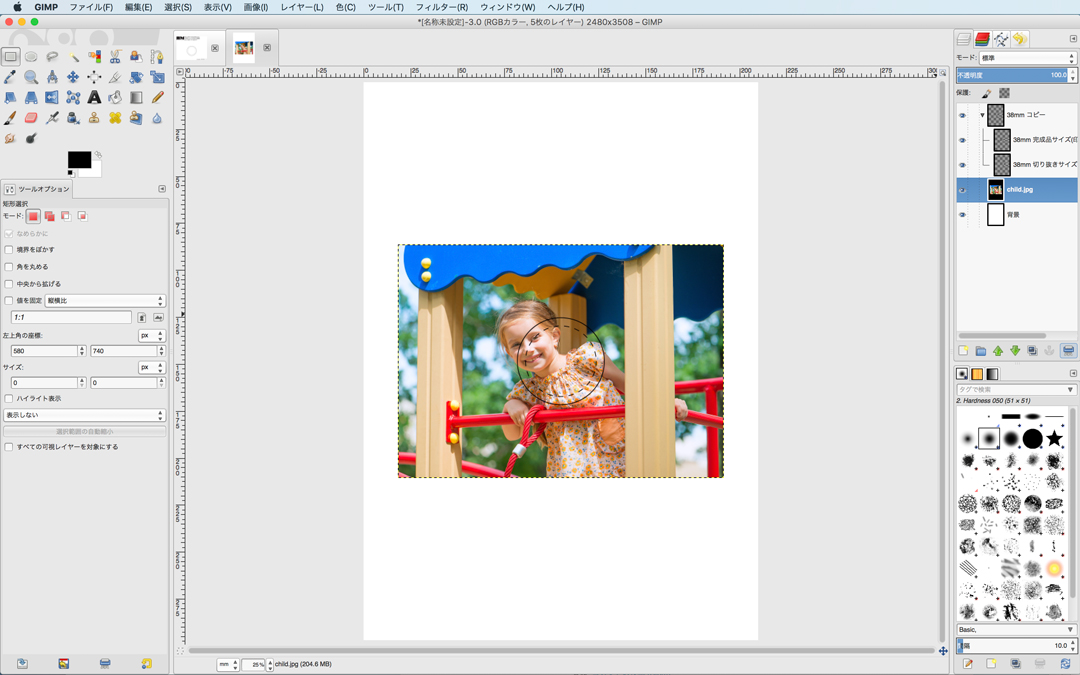Select the Ellipse Select tool
Image resolution: width=1080 pixels, height=675 pixels.
tap(31, 57)
